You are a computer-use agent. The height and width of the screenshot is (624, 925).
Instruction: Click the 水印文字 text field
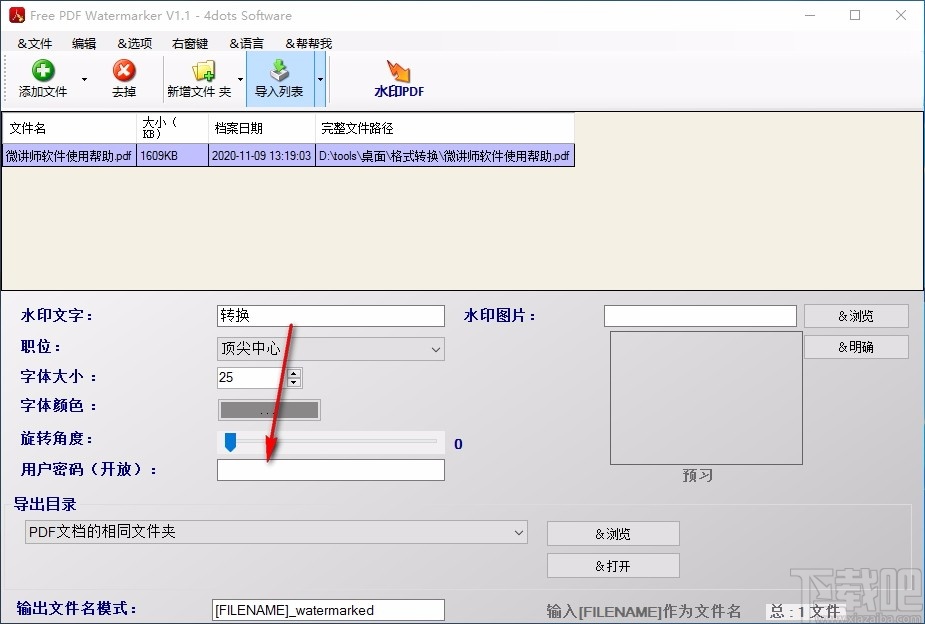pyautogui.click(x=331, y=316)
